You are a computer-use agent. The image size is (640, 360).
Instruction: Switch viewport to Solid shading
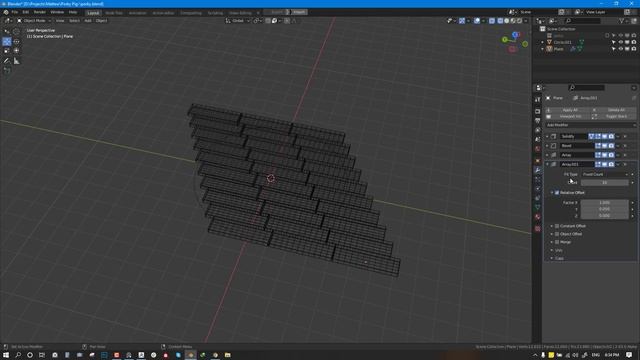pos(507,21)
